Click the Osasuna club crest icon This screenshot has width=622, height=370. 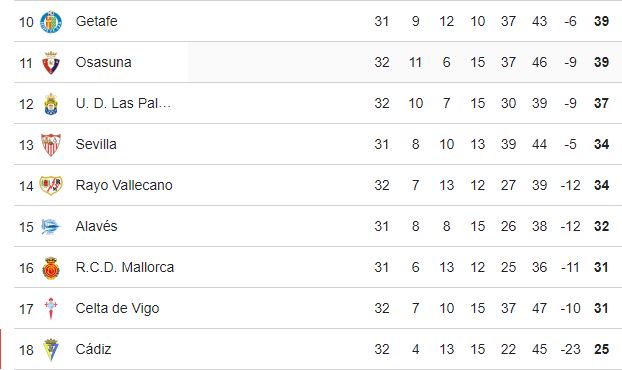(x=51, y=63)
